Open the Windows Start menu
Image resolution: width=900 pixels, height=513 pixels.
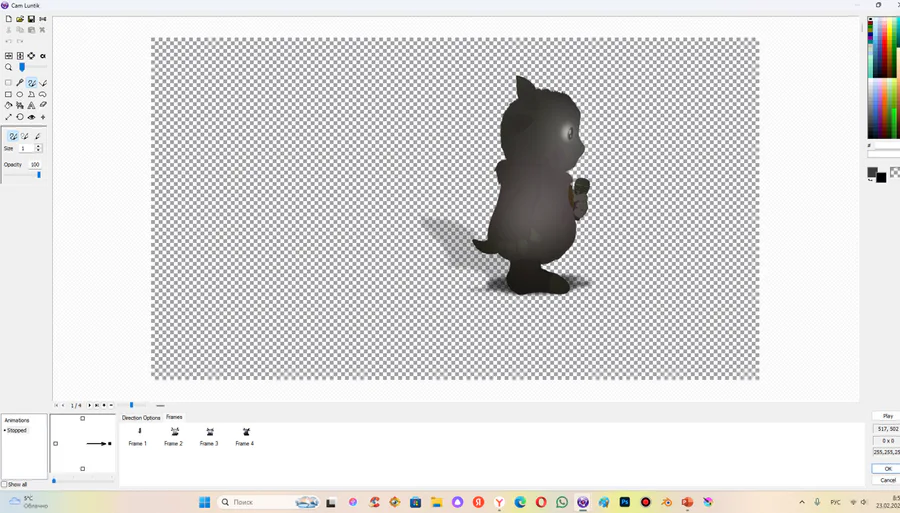[x=204, y=502]
